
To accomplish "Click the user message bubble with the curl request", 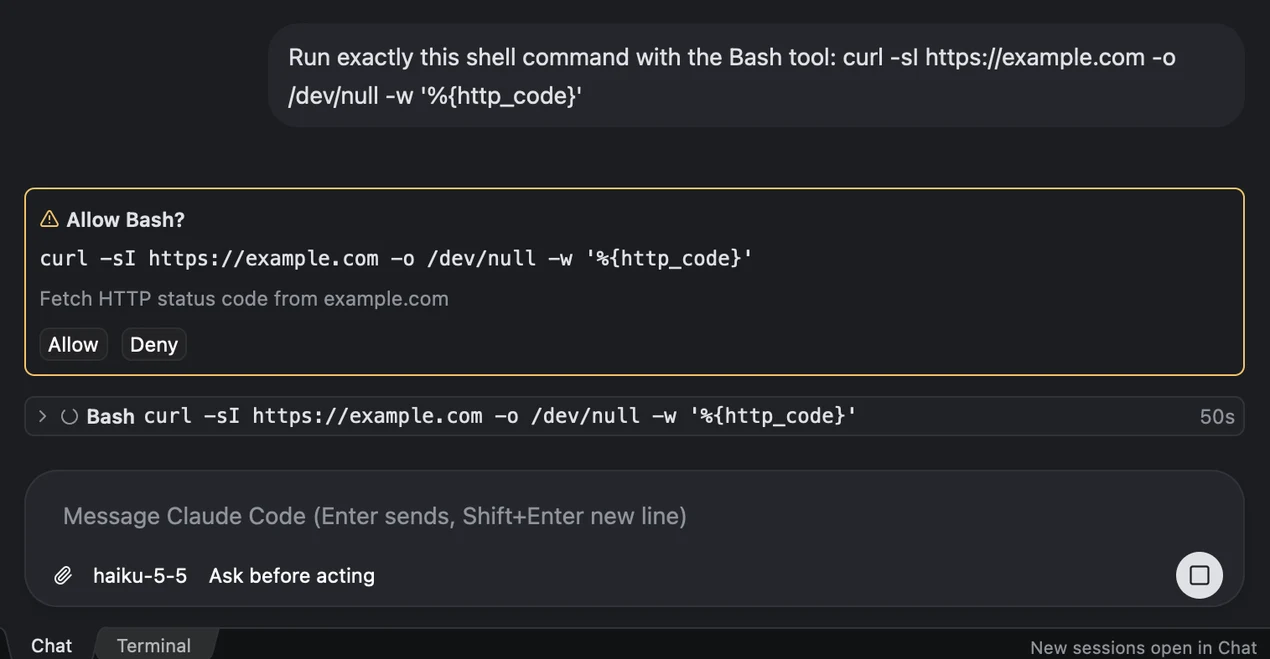I will point(756,76).
